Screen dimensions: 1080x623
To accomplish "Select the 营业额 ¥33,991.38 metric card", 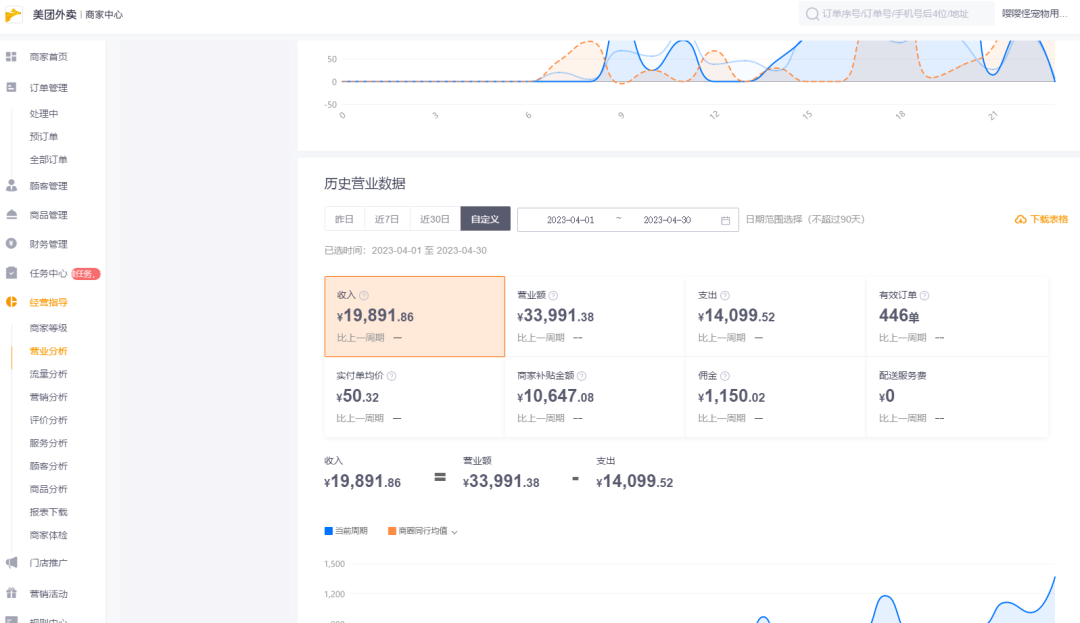I will pos(595,317).
